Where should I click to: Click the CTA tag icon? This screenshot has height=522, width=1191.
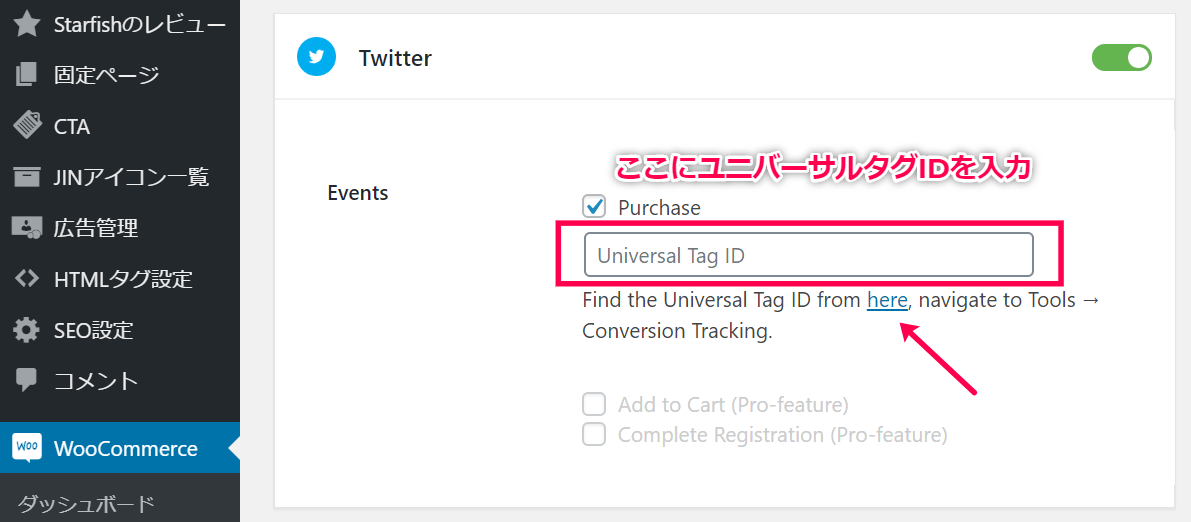pos(27,126)
